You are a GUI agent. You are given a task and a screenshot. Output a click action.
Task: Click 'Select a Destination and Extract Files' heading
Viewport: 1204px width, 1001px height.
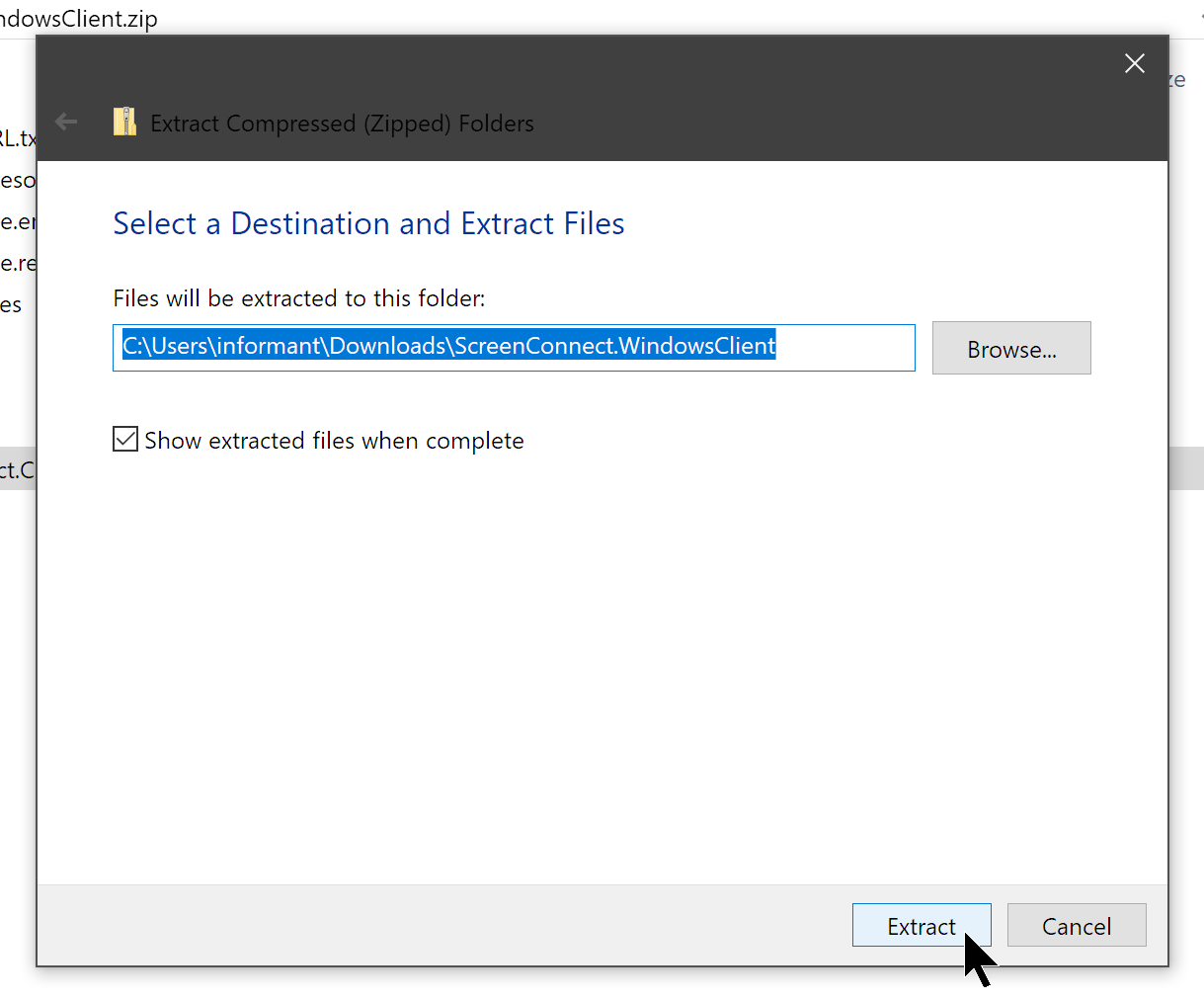click(368, 223)
